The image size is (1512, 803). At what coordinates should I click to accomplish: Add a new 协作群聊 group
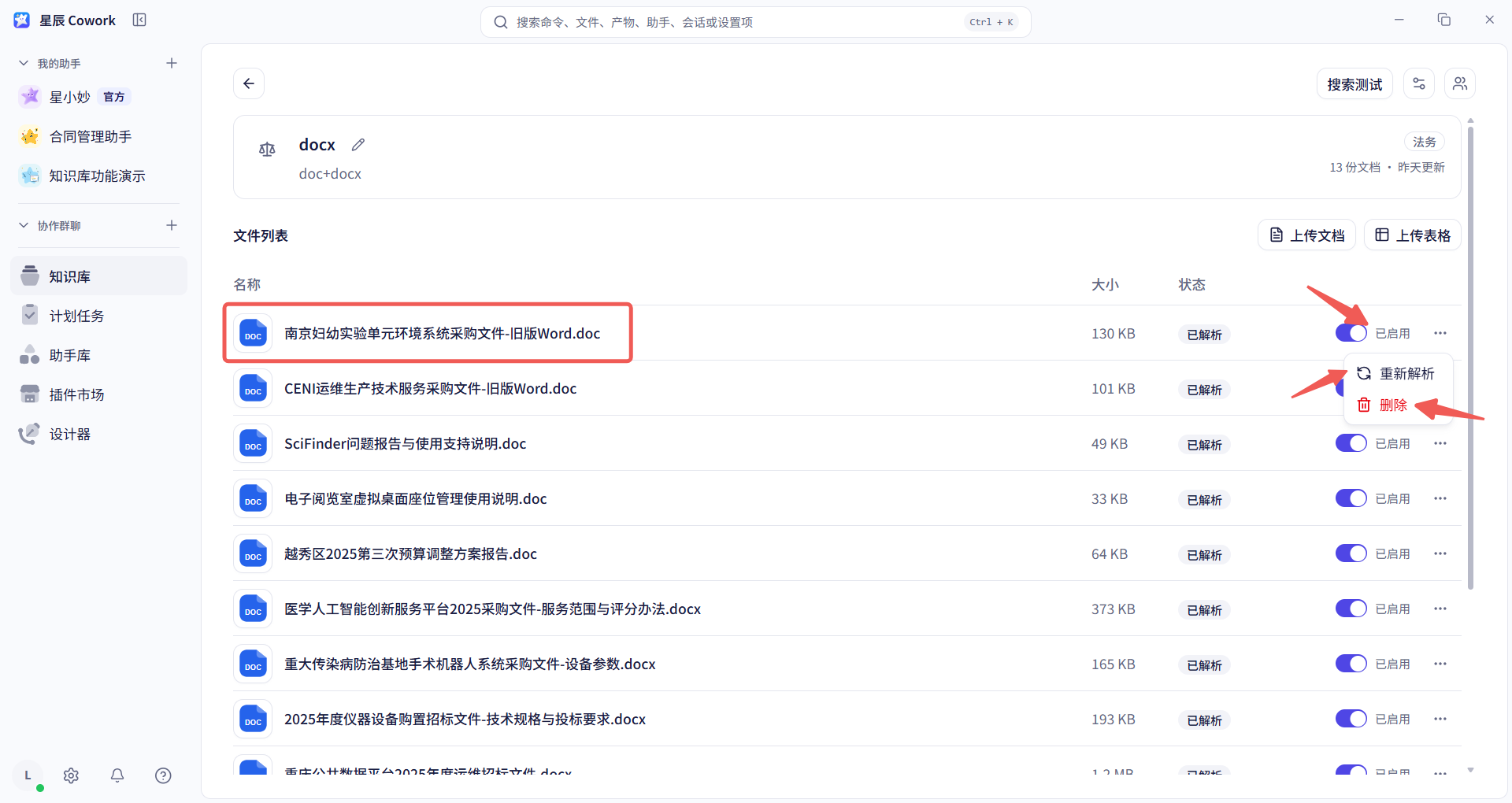(172, 225)
